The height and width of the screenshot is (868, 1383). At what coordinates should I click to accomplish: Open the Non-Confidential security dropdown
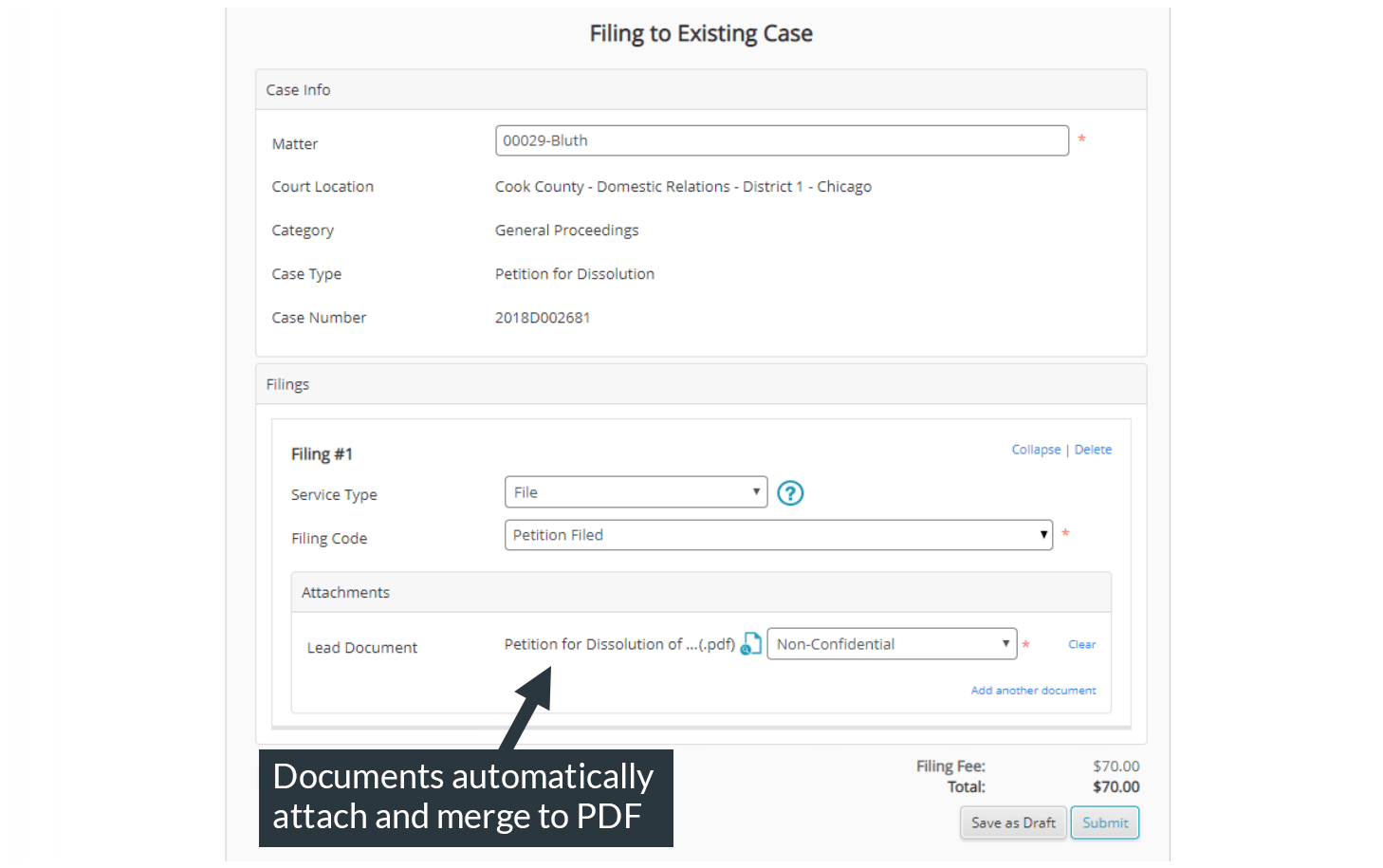click(891, 644)
